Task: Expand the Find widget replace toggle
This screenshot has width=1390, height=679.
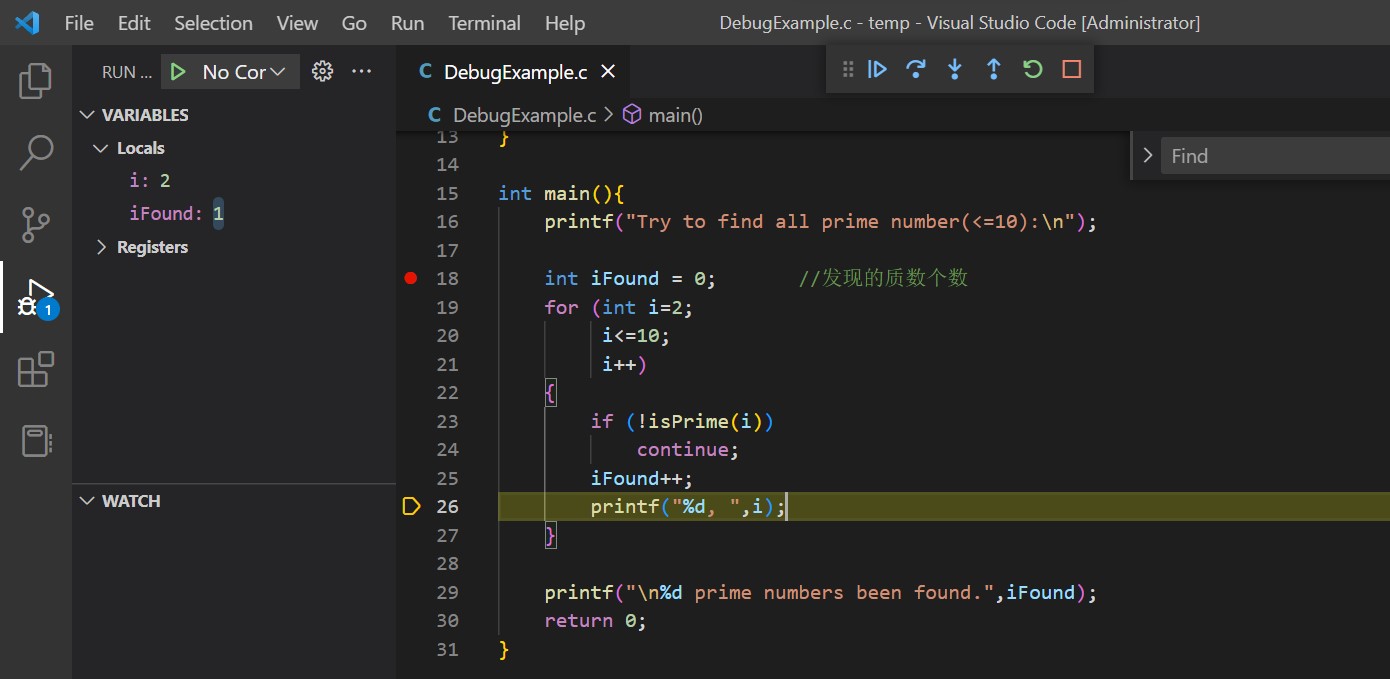Action: 1147,156
